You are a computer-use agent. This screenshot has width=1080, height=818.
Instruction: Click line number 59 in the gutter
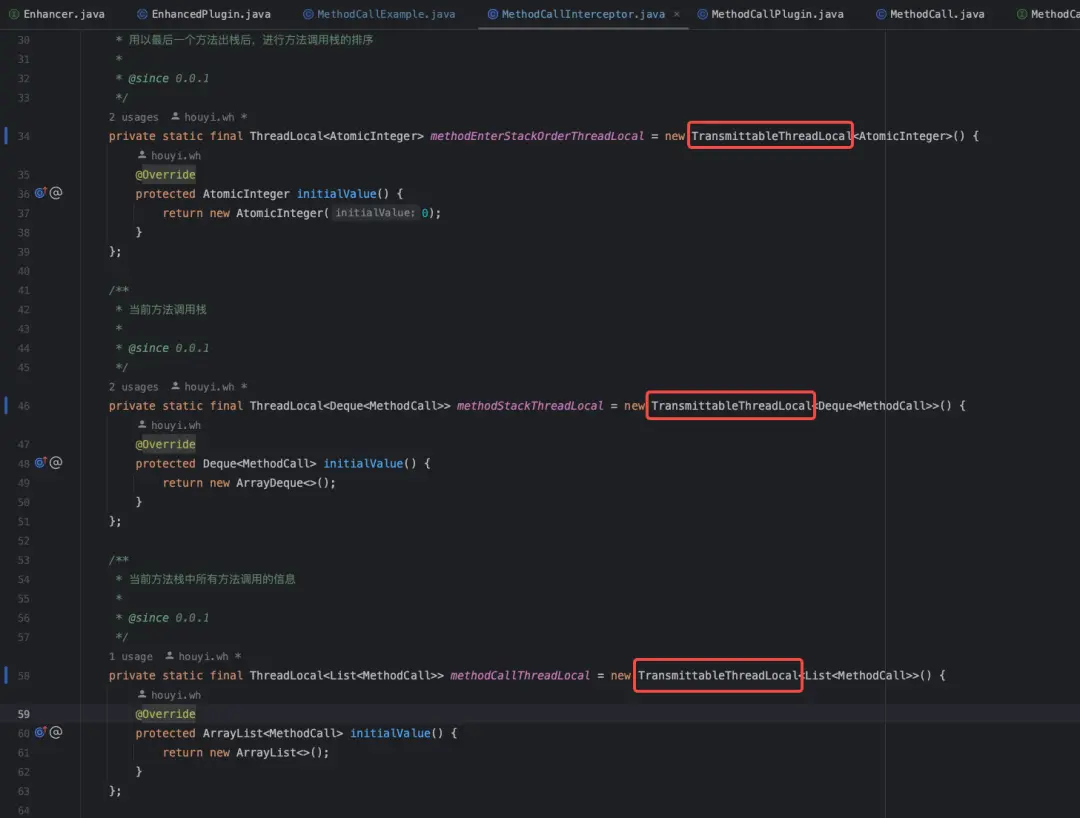click(23, 715)
